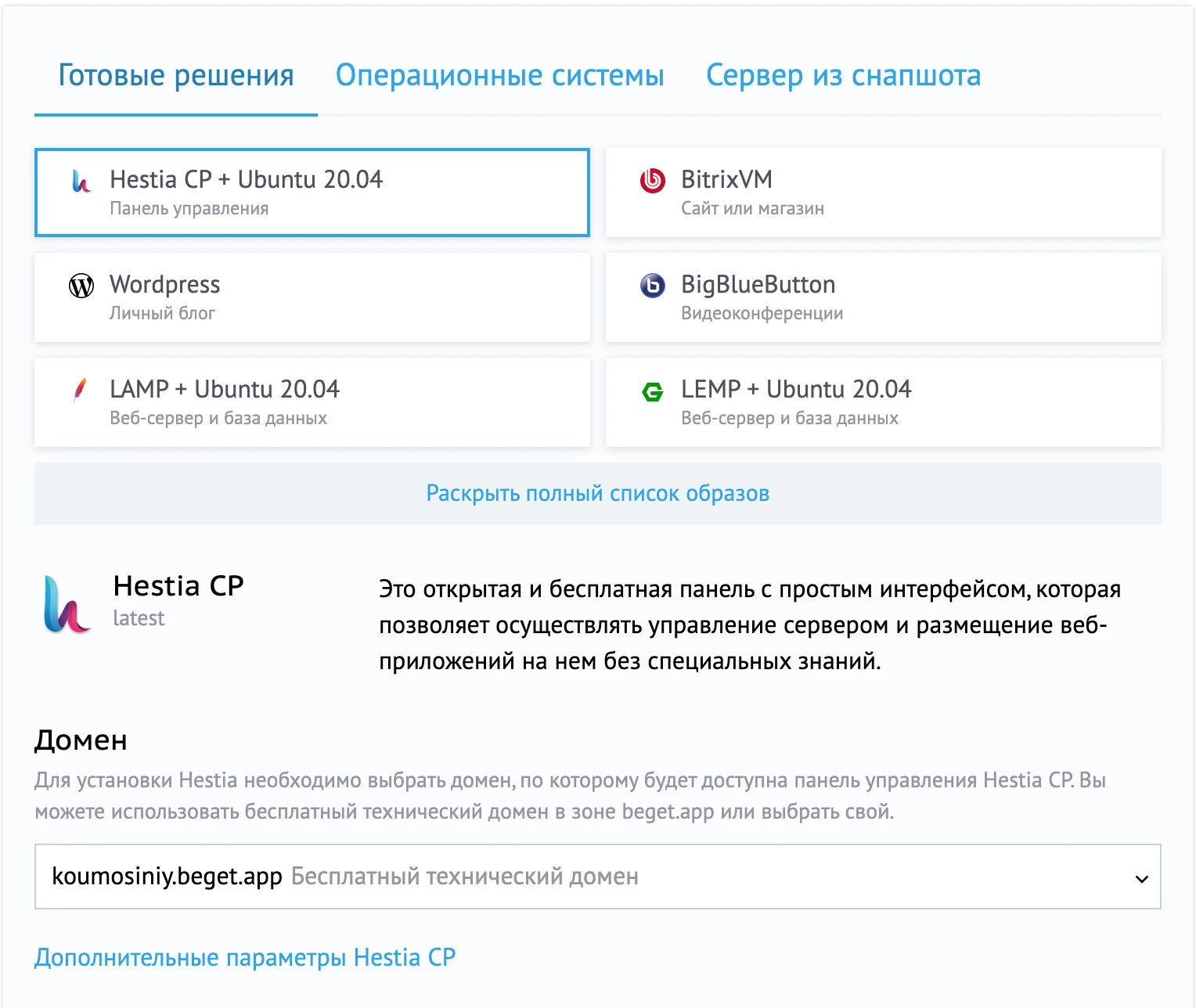Select the Wordpress personal blog image

point(312,297)
